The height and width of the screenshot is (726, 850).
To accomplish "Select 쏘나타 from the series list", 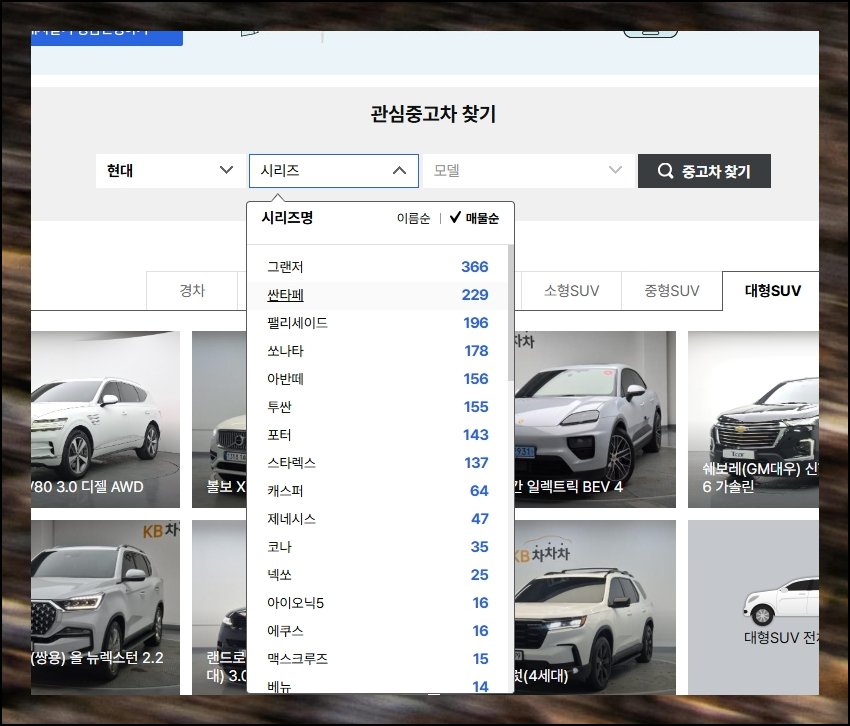I will click(x=377, y=351).
